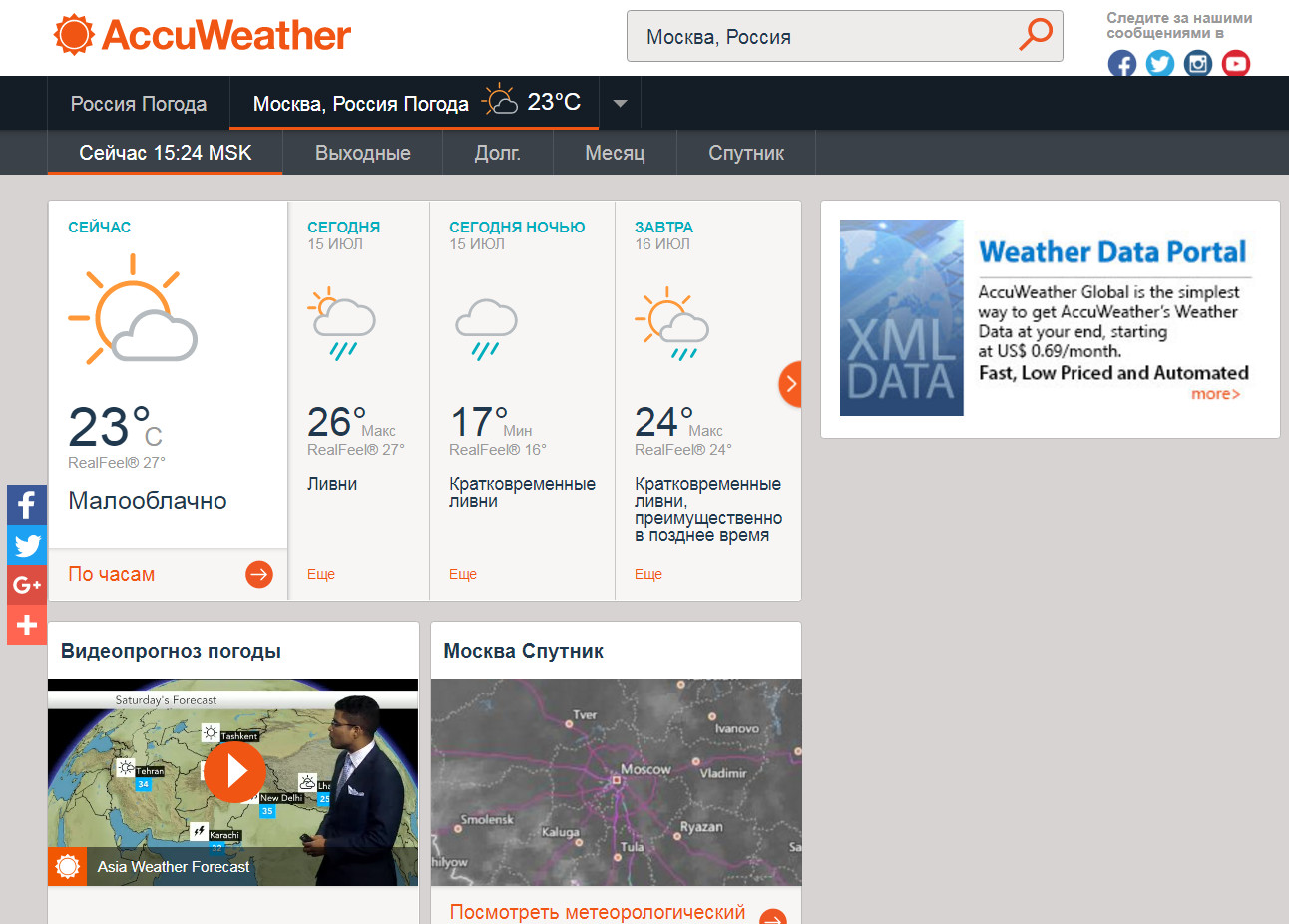1289x924 pixels.
Task: Open AccuWeather Instagram icon in header
Action: [x=1198, y=64]
